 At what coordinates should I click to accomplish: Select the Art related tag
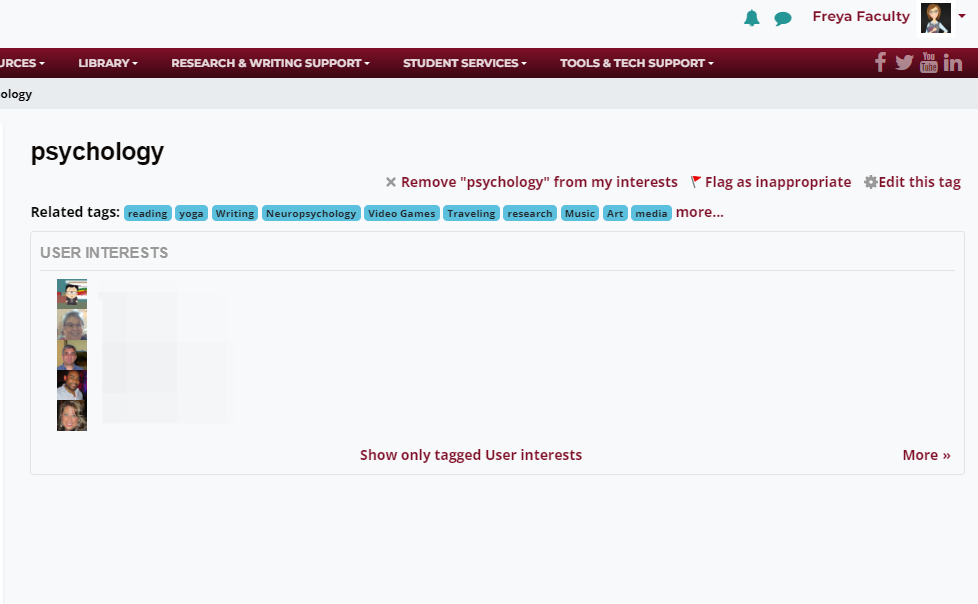click(x=615, y=213)
